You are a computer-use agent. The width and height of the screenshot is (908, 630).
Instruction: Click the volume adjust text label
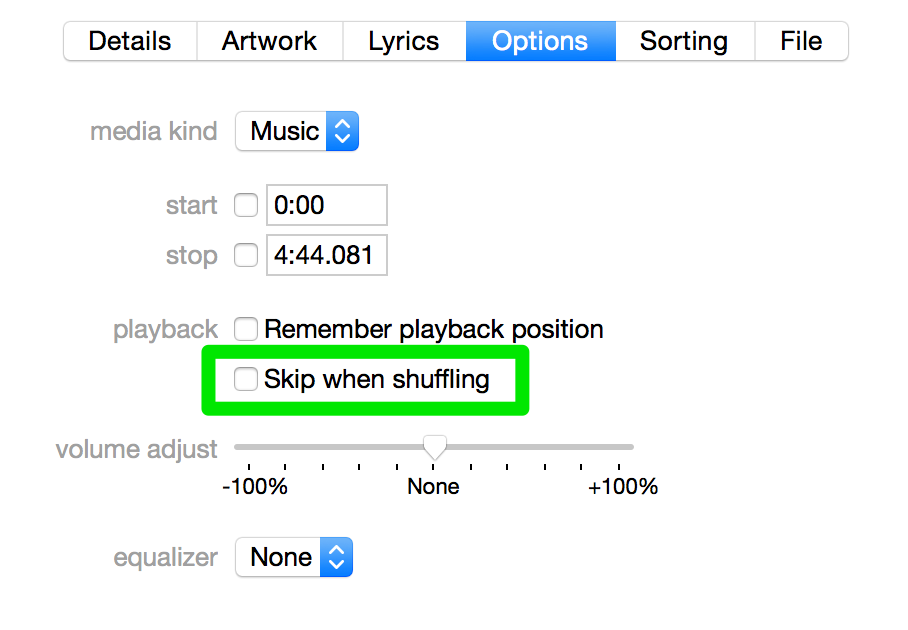coord(136,449)
